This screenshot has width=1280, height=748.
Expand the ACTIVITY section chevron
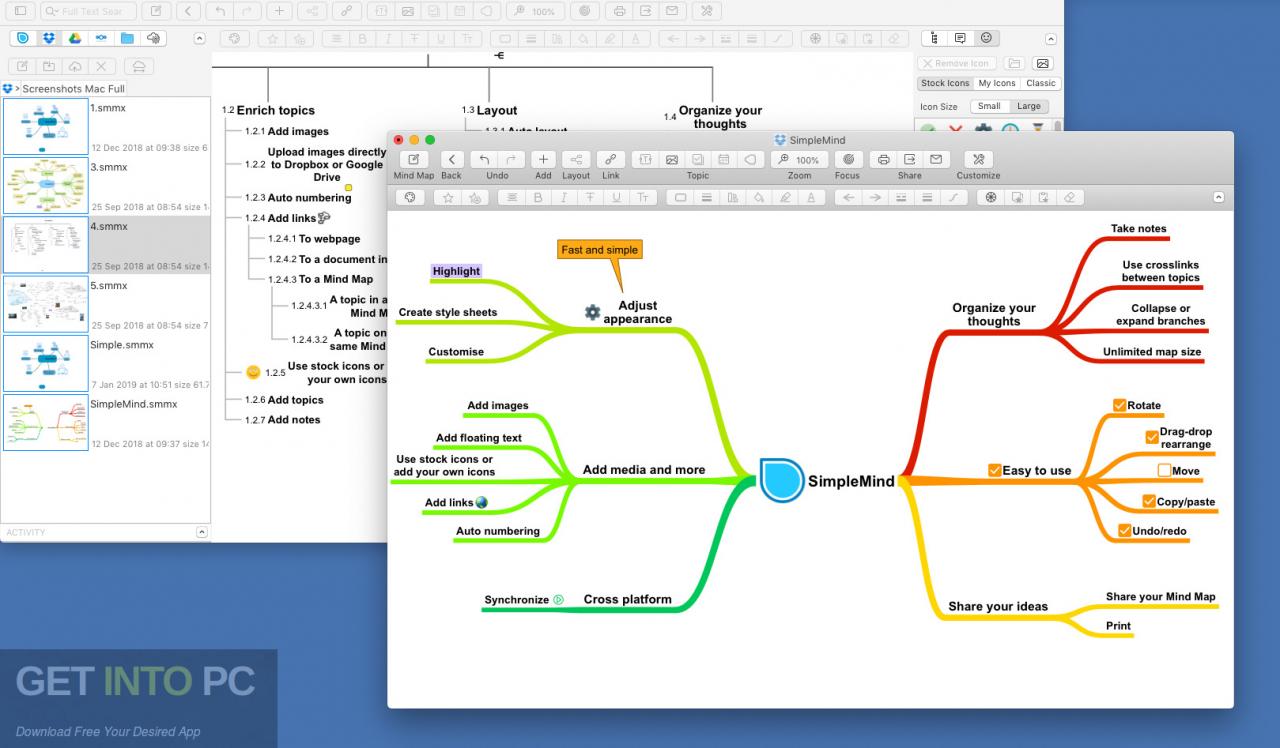pyautogui.click(x=202, y=532)
